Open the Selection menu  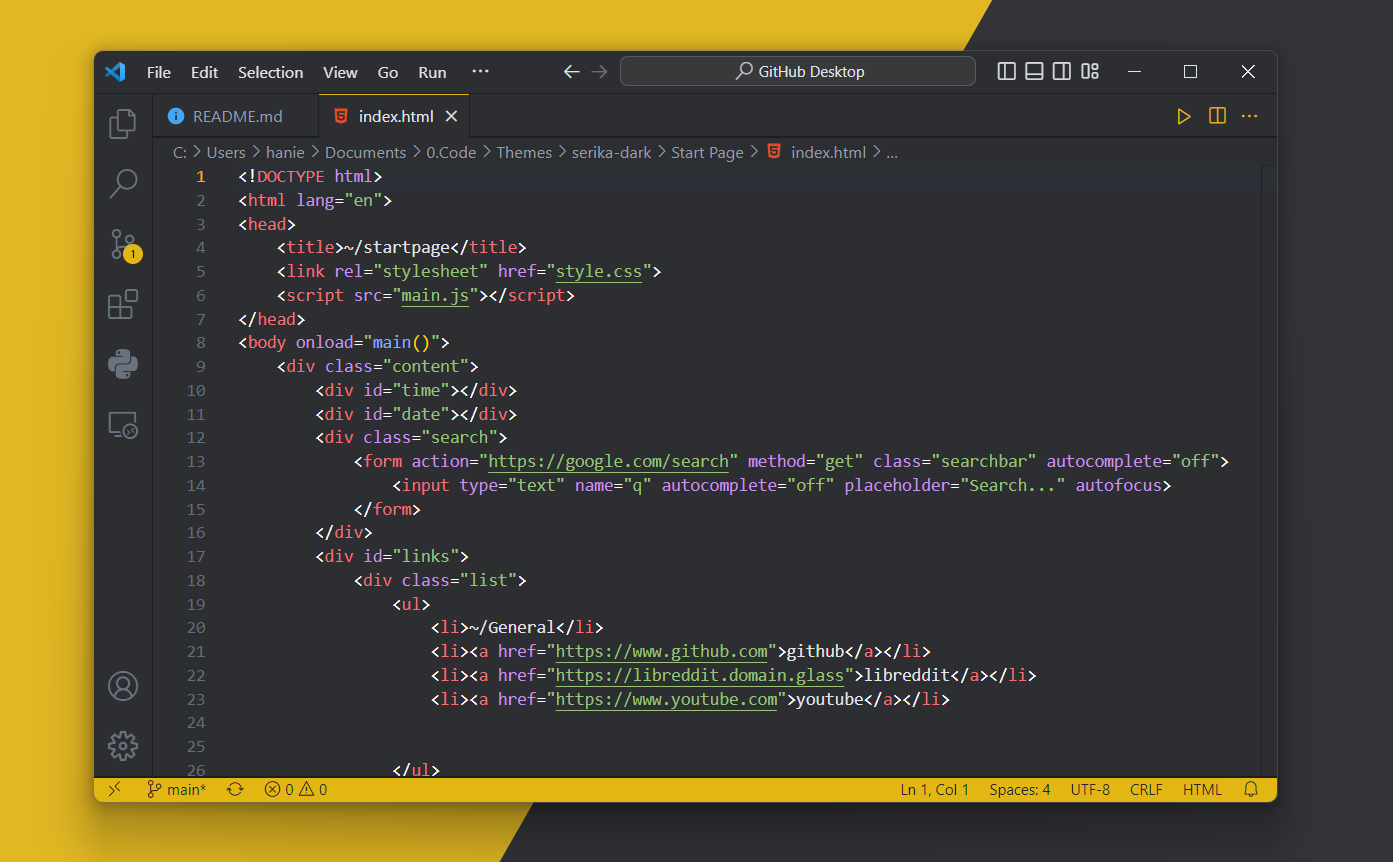270,72
